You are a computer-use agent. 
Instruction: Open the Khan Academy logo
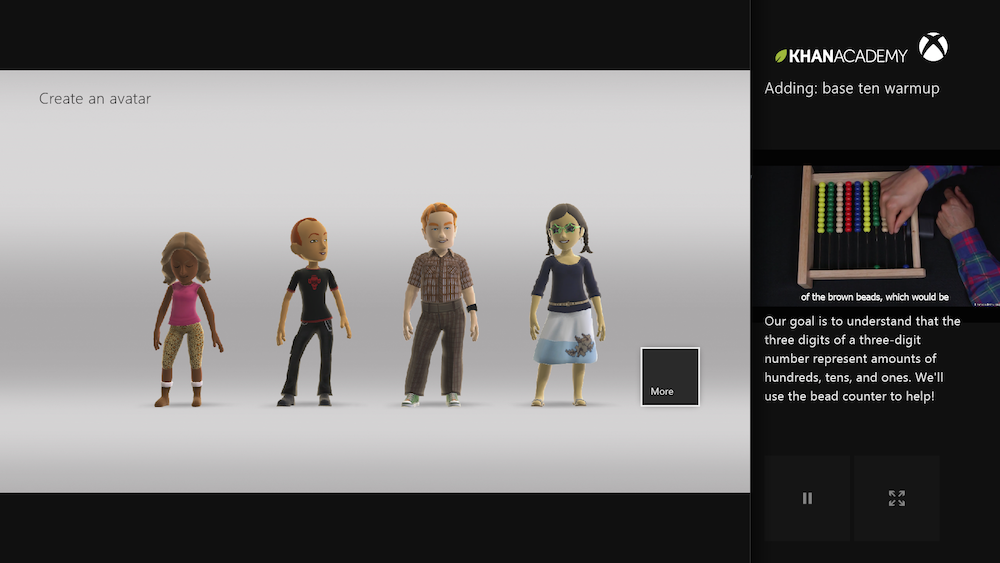coord(841,56)
